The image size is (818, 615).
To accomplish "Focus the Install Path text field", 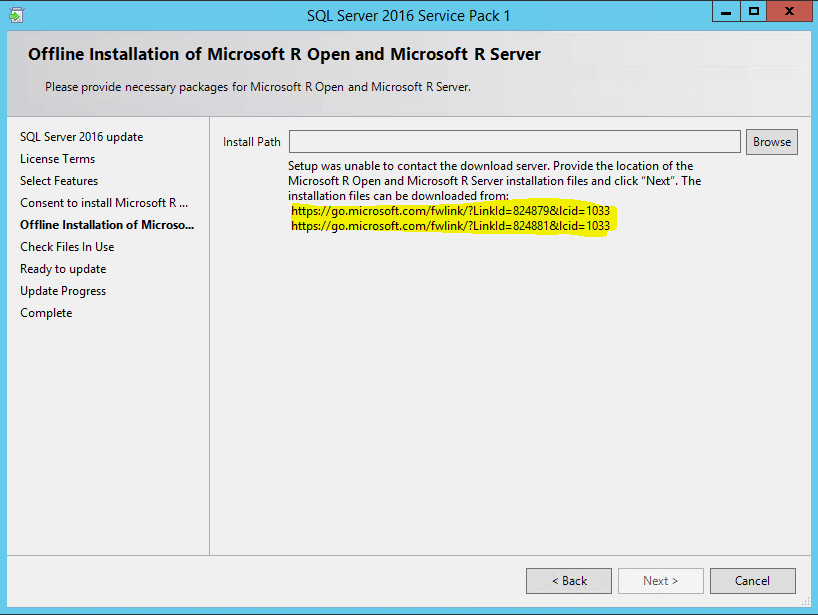I will pyautogui.click(x=515, y=142).
